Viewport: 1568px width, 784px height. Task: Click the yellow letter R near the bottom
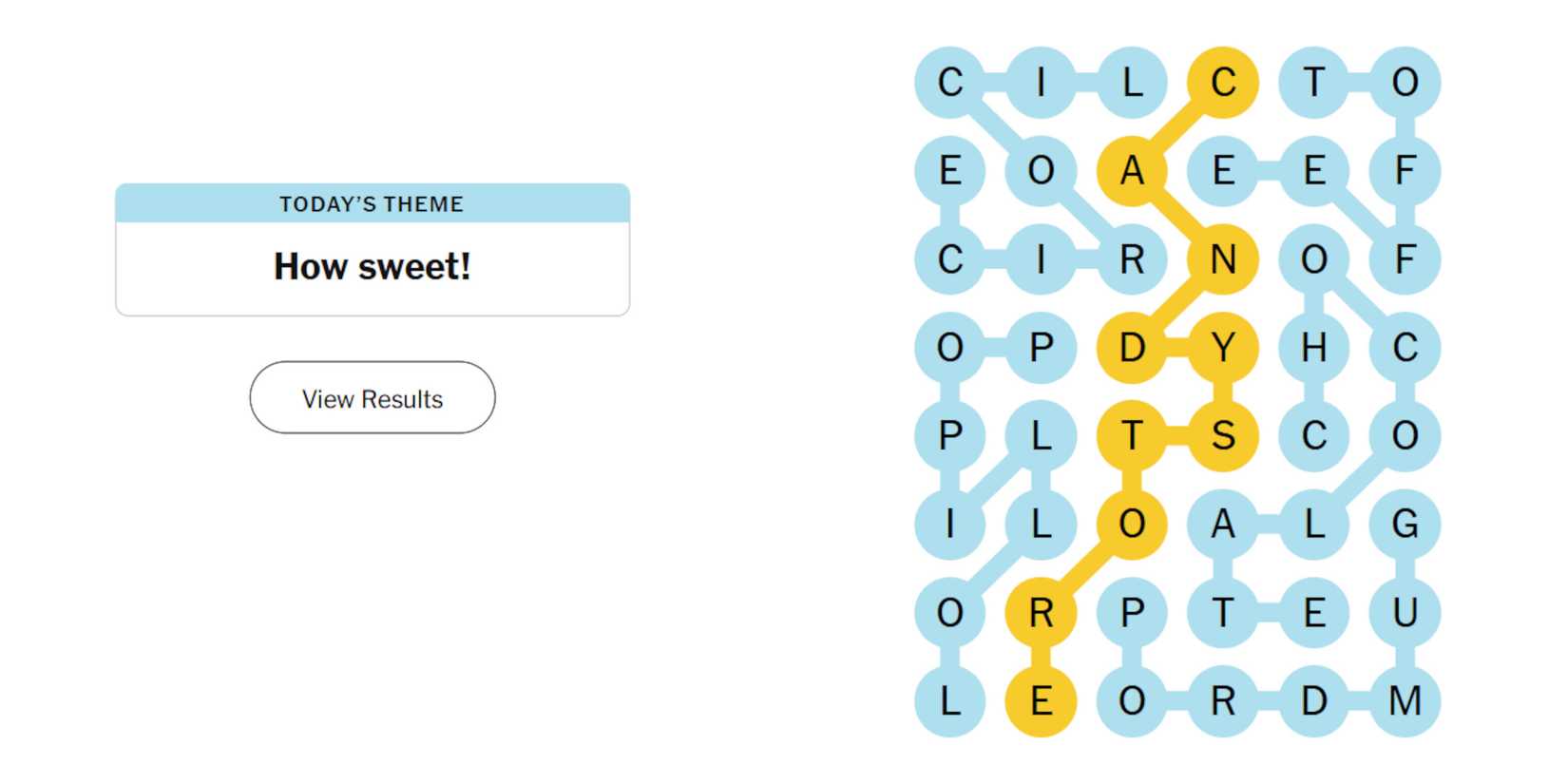tap(1040, 614)
